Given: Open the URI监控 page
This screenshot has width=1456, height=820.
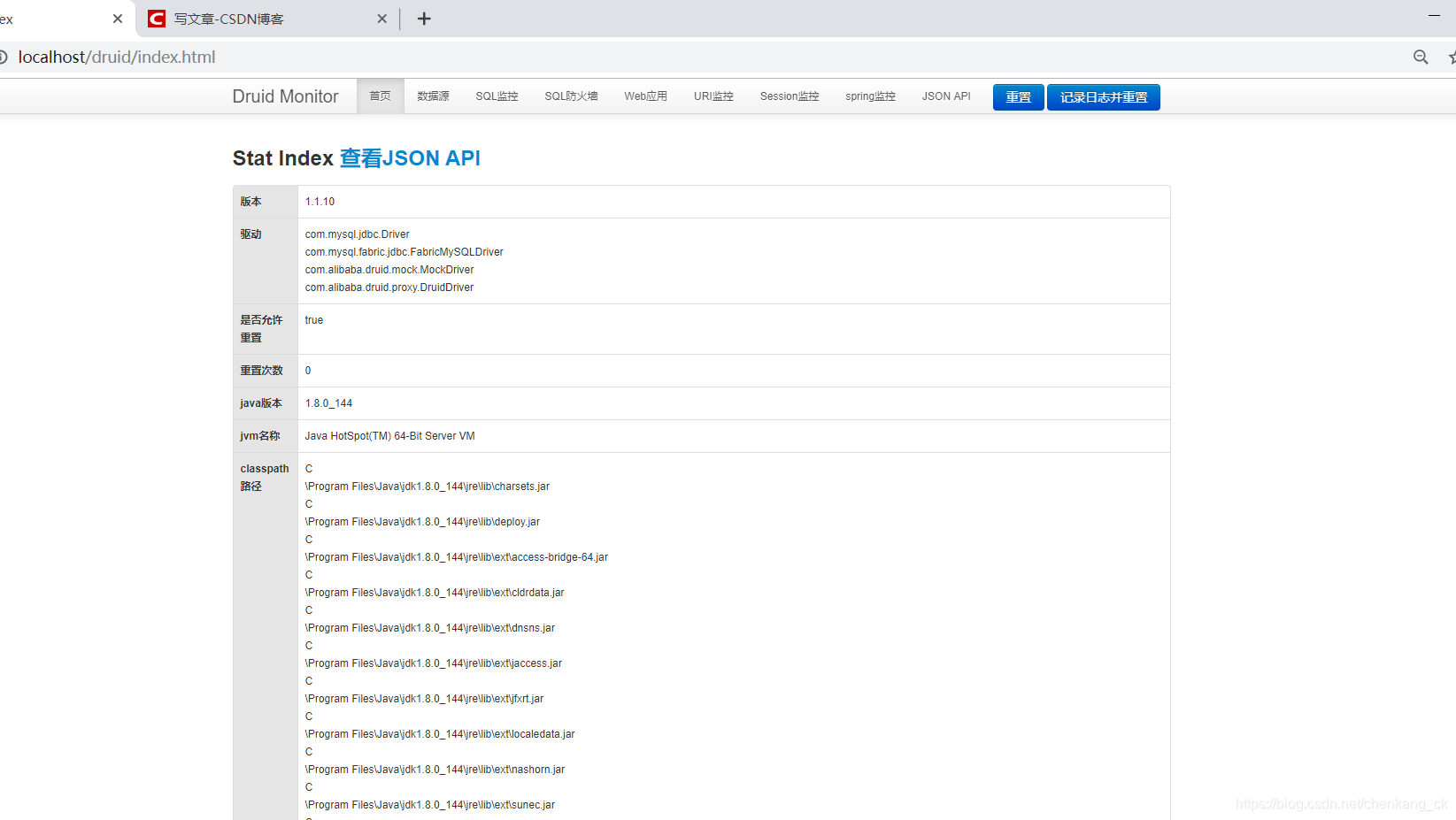Looking at the screenshot, I should [713, 96].
